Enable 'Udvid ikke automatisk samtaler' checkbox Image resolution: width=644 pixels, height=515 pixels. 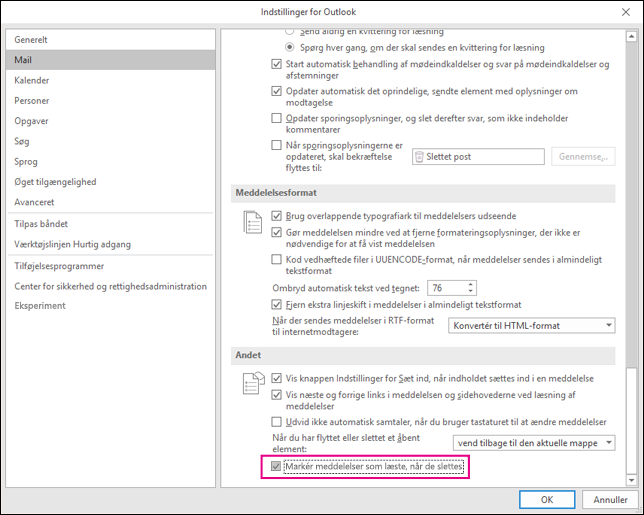point(276,422)
